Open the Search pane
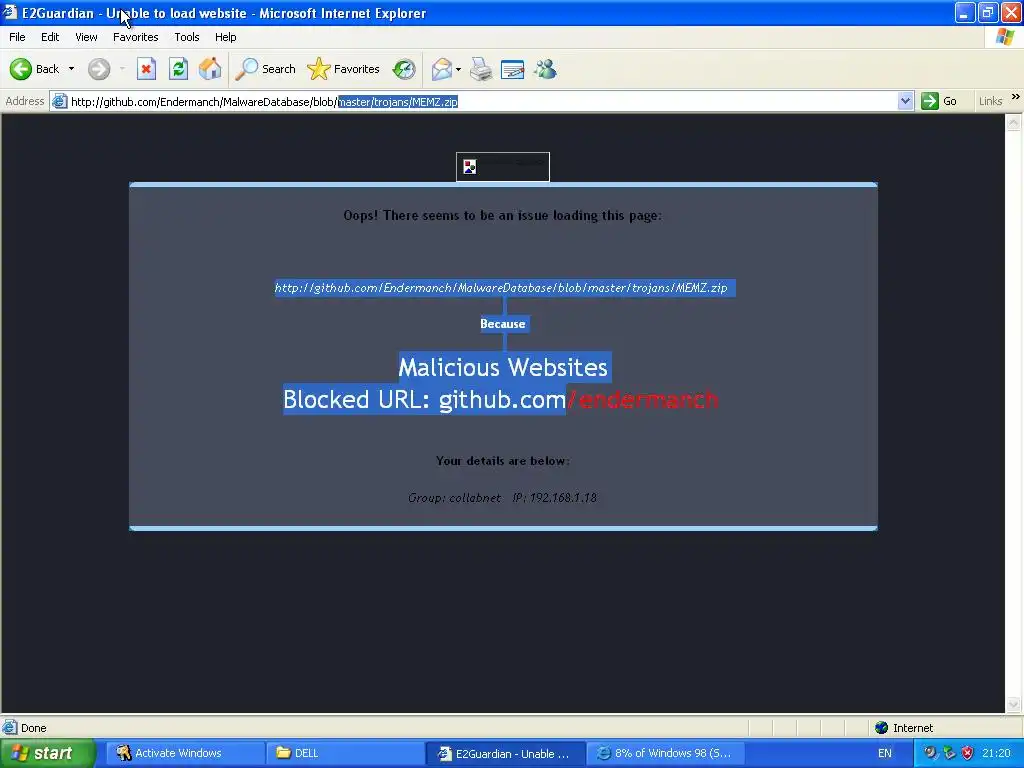1024x768 pixels. click(x=265, y=69)
